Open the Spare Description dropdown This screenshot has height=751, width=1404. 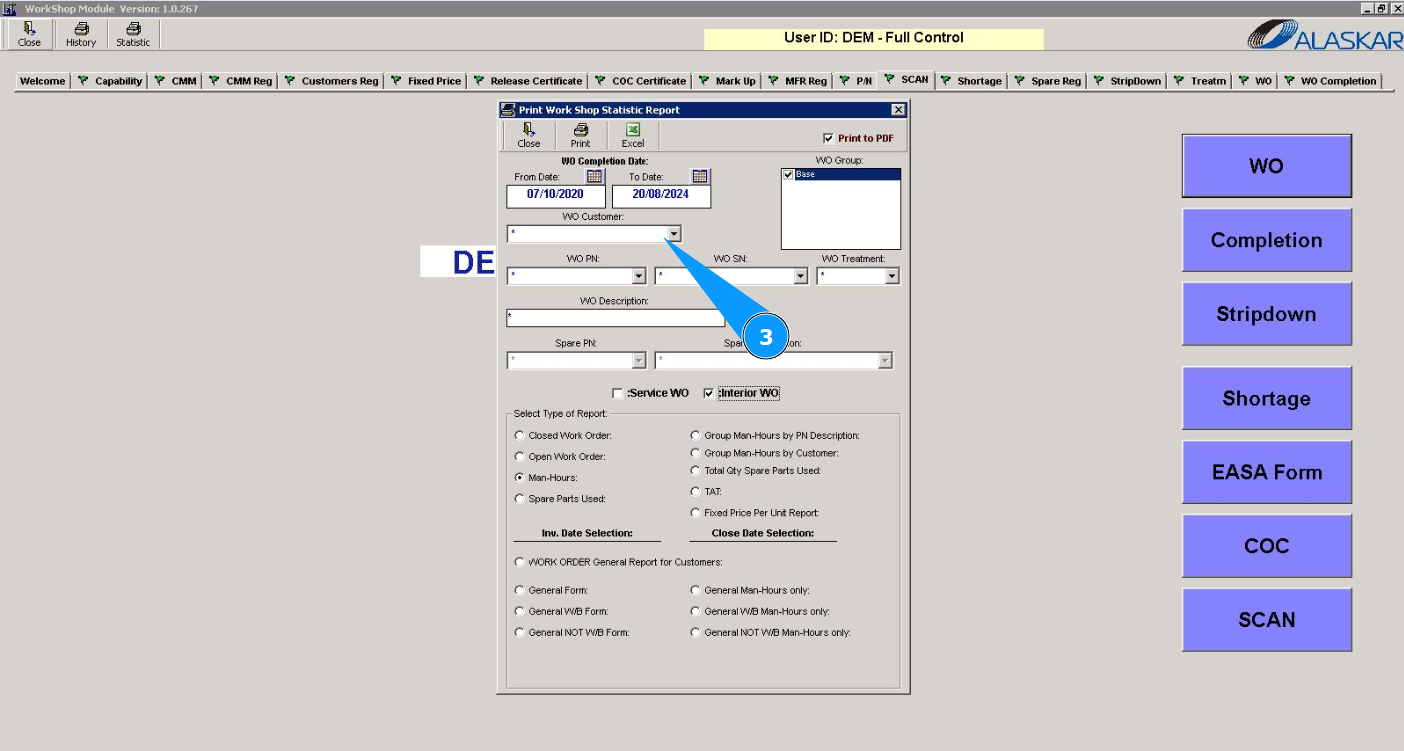pyautogui.click(x=885, y=360)
